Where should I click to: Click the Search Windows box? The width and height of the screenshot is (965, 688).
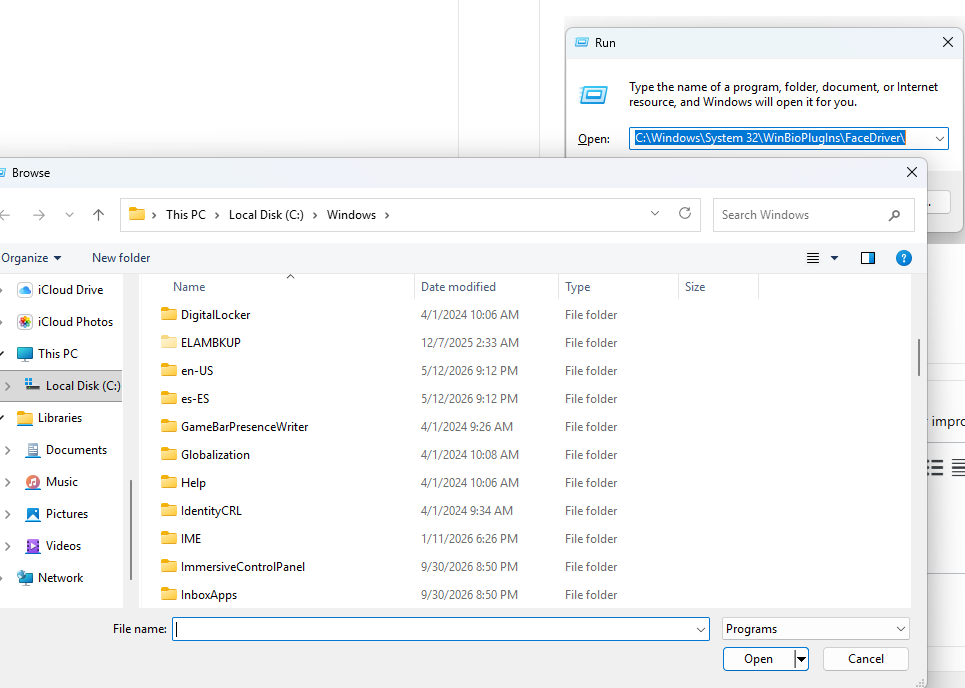(x=814, y=215)
